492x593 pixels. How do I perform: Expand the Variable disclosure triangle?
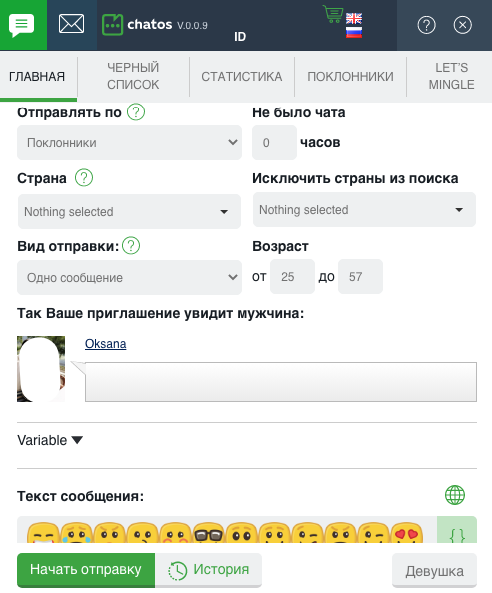pyautogui.click(x=77, y=440)
